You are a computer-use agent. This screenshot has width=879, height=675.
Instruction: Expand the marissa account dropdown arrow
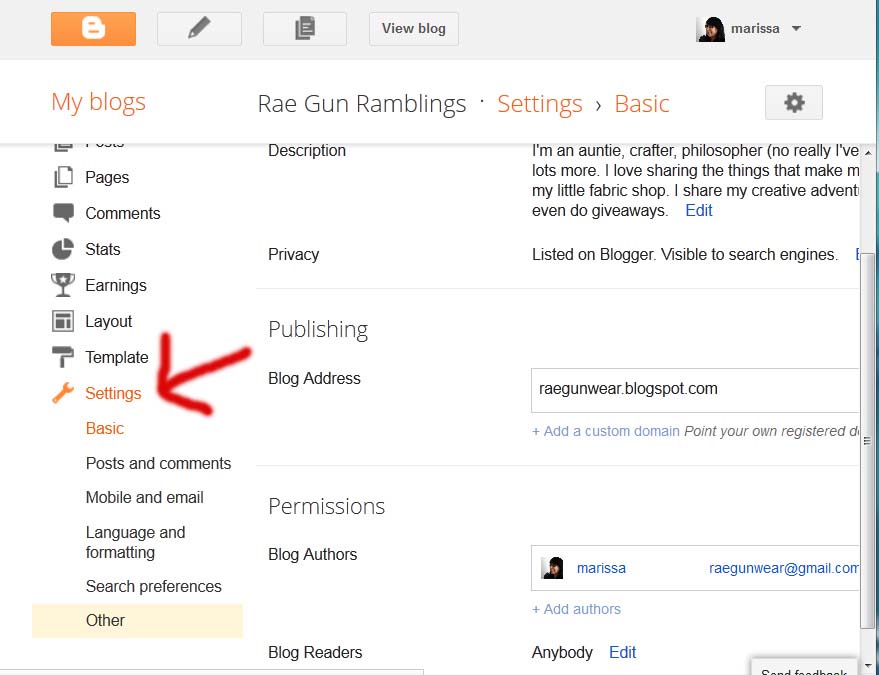coord(796,29)
